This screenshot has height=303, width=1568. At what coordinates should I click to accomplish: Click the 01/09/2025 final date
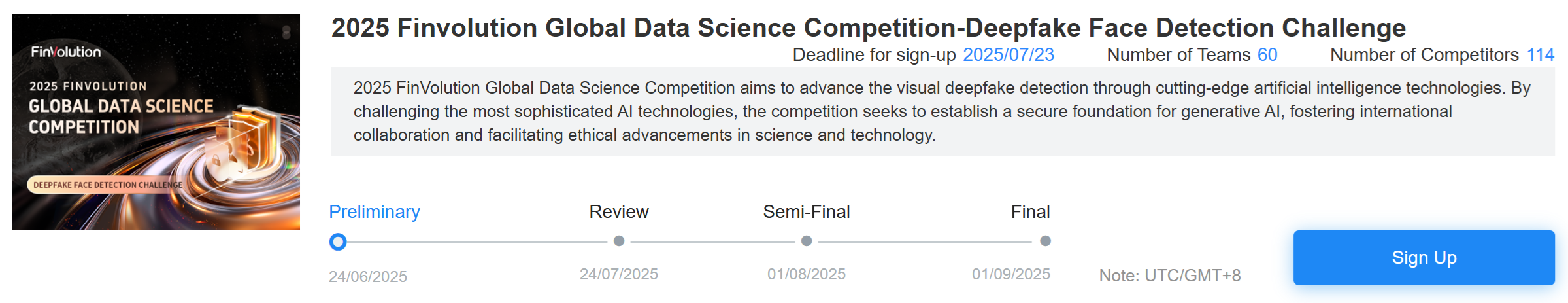point(1011,274)
